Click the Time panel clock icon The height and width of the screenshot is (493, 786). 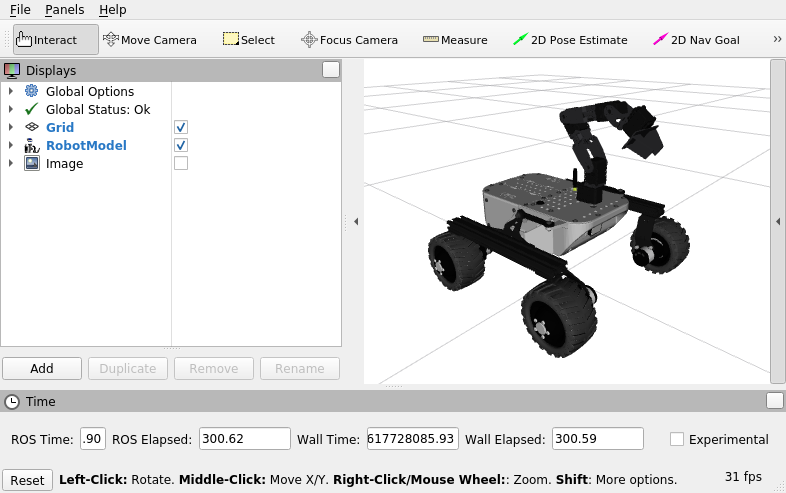tap(12, 402)
